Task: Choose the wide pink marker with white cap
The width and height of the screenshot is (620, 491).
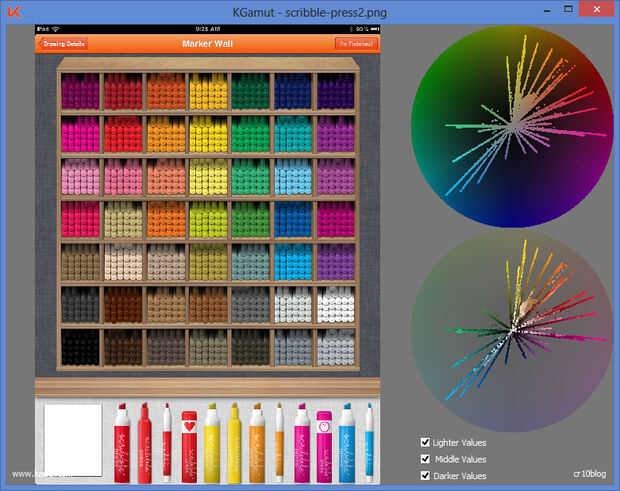Action: tap(302, 443)
